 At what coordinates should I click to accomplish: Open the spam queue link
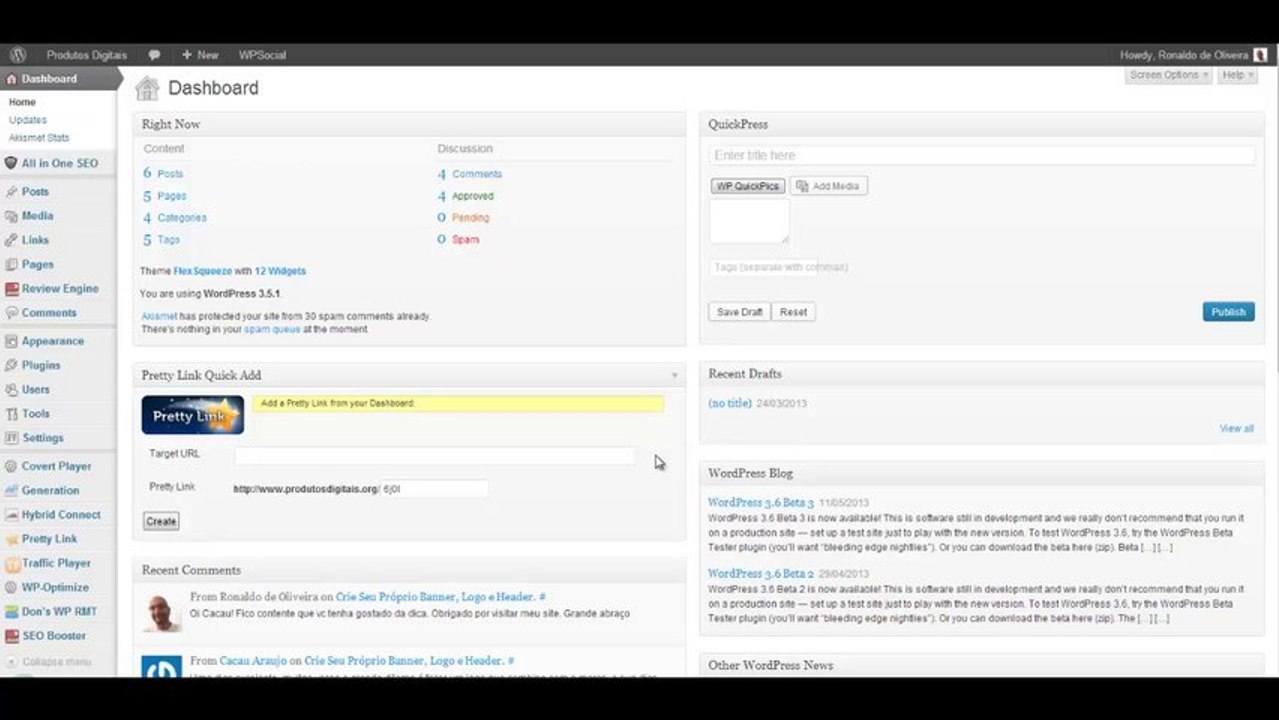coord(272,329)
